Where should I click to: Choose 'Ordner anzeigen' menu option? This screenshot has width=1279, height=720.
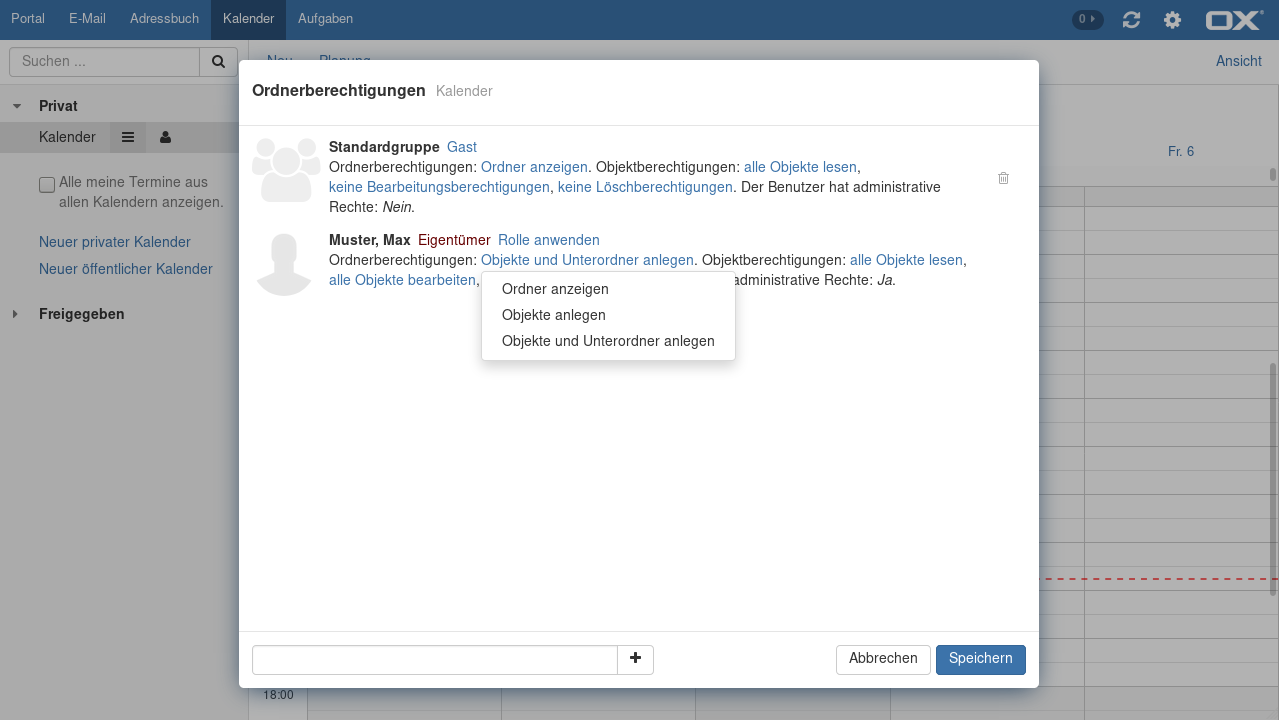click(x=555, y=289)
